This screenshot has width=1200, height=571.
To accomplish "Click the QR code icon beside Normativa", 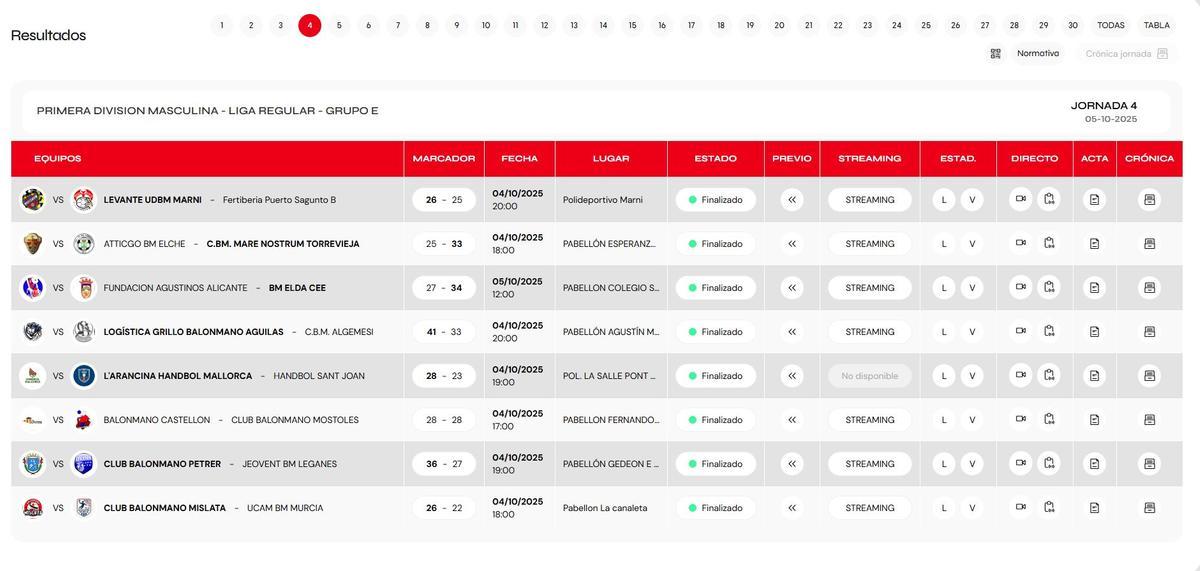I will pyautogui.click(x=995, y=54).
